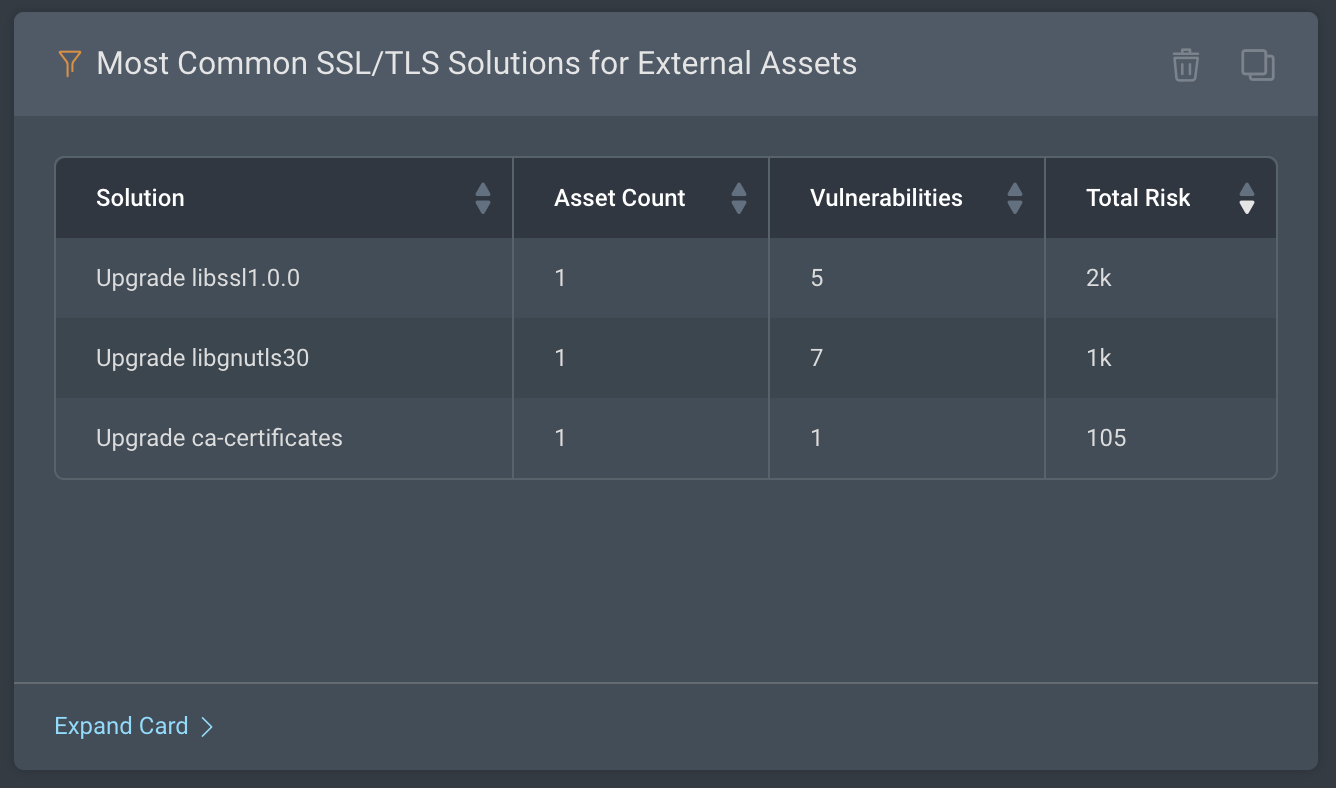Click the chevron beside Expand Card
The width and height of the screenshot is (1336, 788).
tap(207, 727)
